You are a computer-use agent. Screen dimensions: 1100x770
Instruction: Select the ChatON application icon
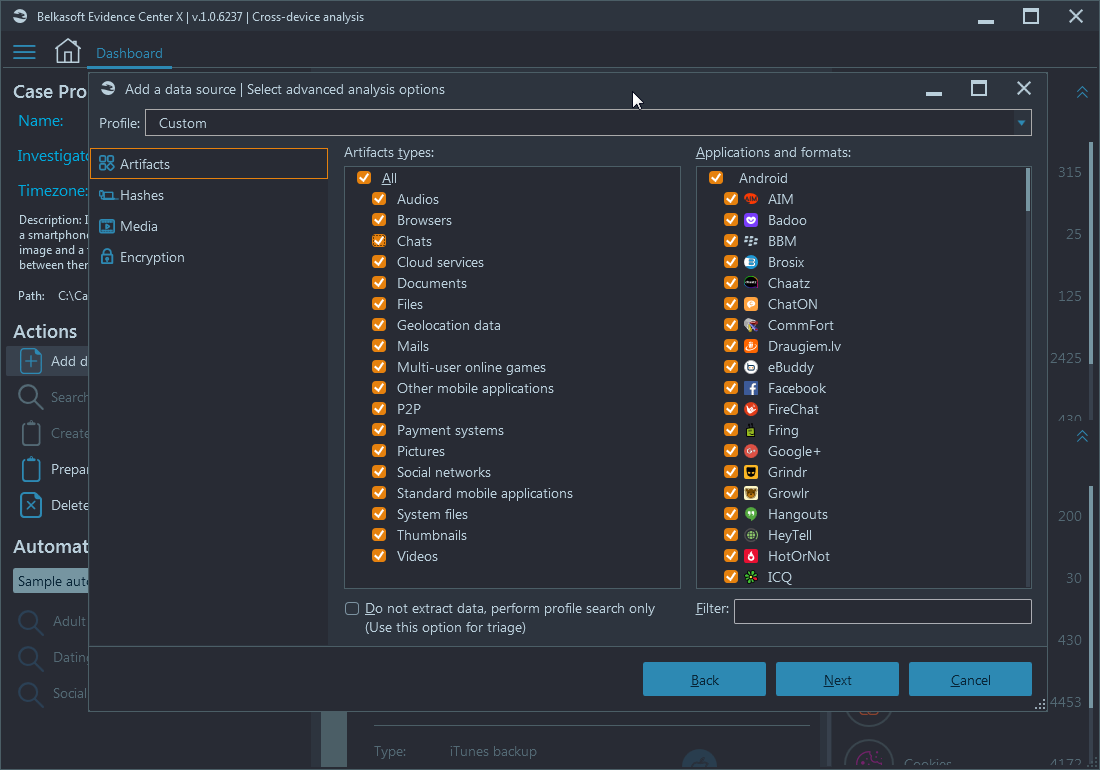pyautogui.click(x=751, y=304)
